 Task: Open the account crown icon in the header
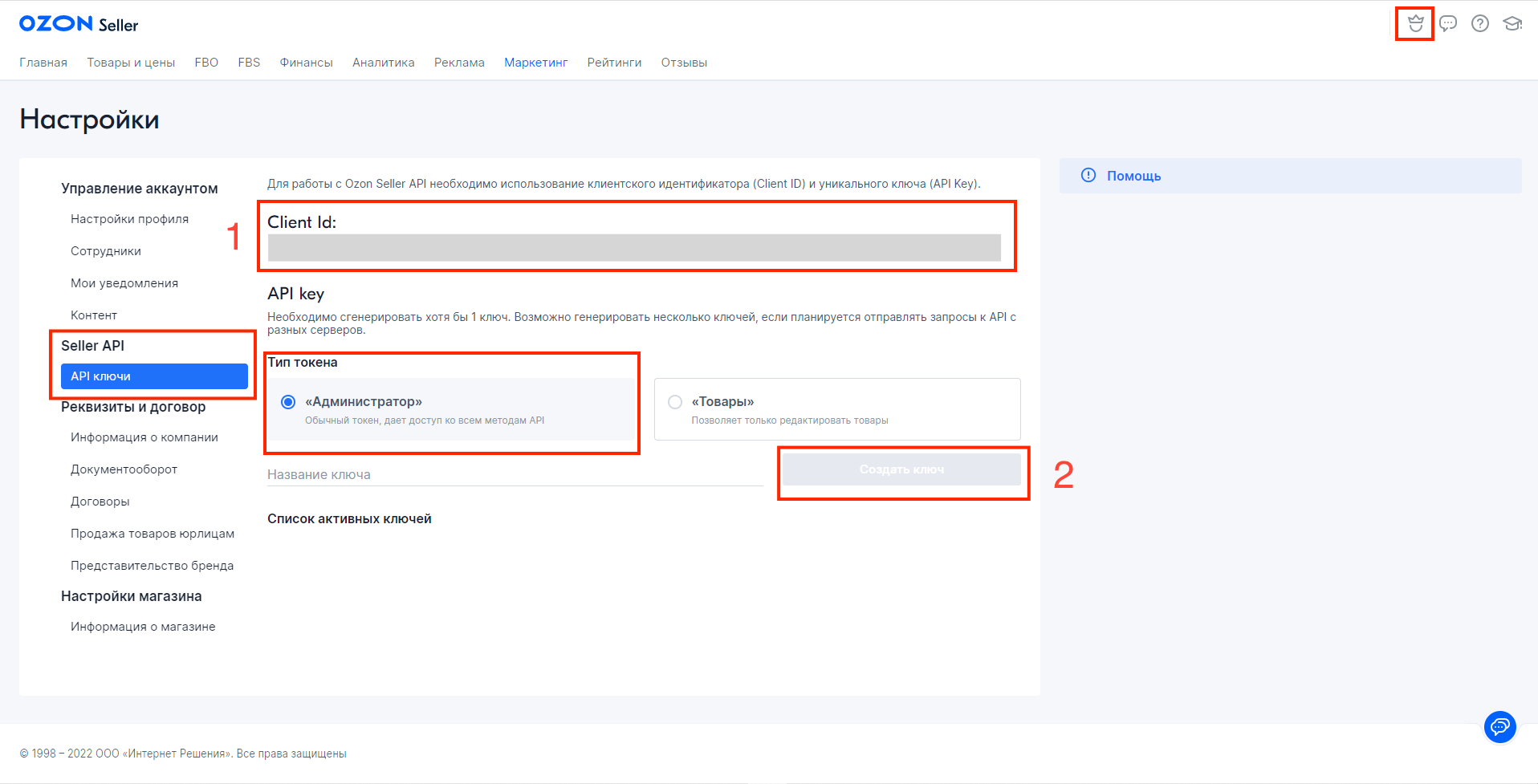tap(1415, 23)
